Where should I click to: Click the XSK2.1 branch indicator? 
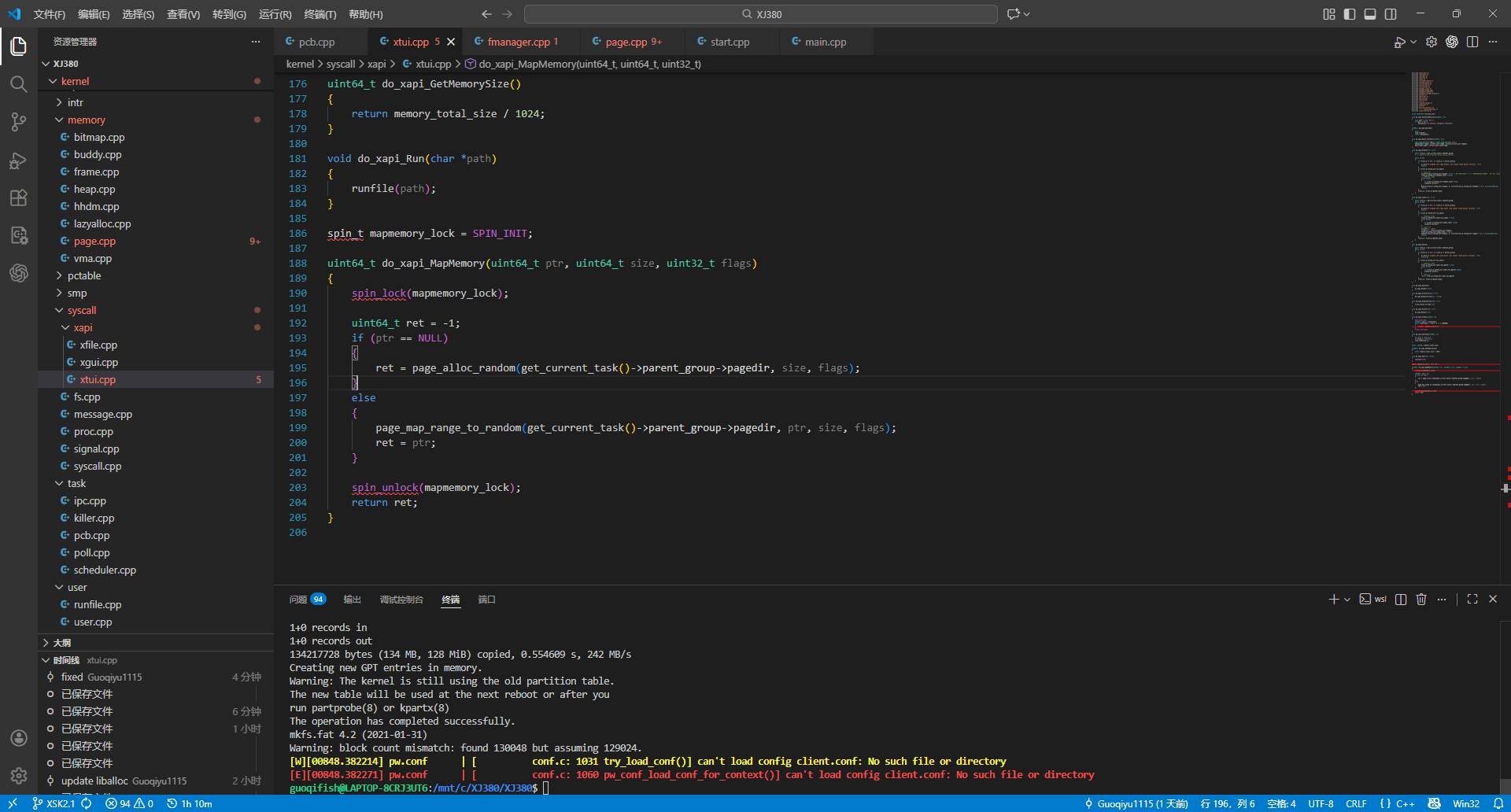click(54, 803)
